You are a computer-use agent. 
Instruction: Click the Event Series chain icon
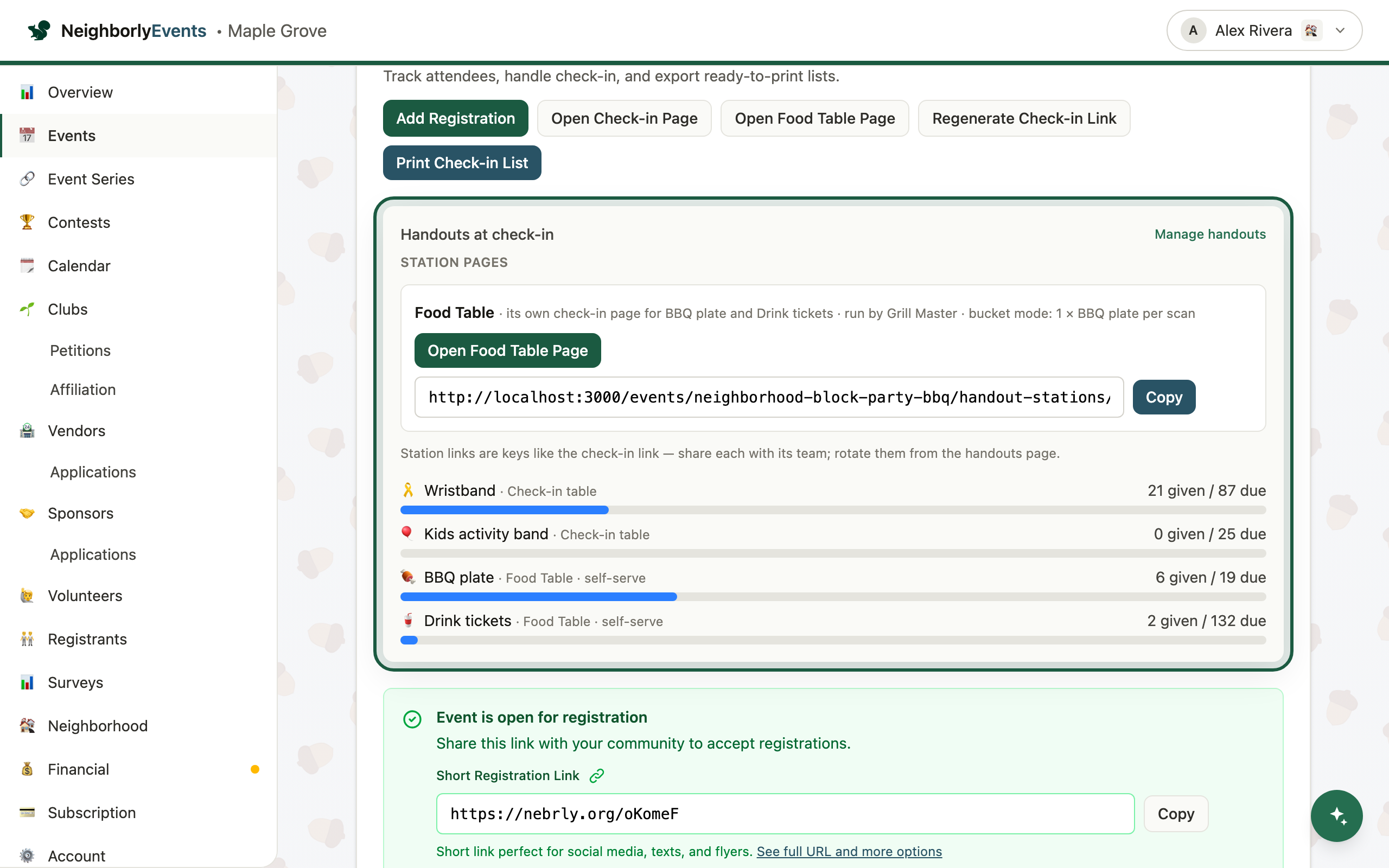pyautogui.click(x=27, y=178)
